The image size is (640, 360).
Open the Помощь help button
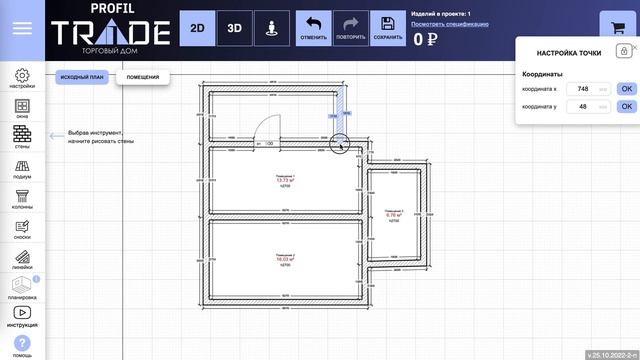click(22, 347)
